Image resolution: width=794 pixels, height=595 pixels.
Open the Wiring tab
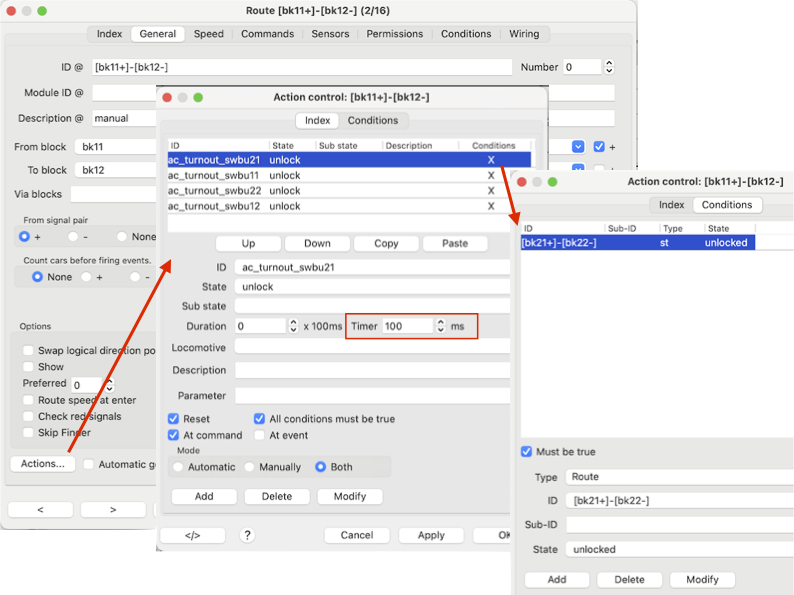pos(523,33)
